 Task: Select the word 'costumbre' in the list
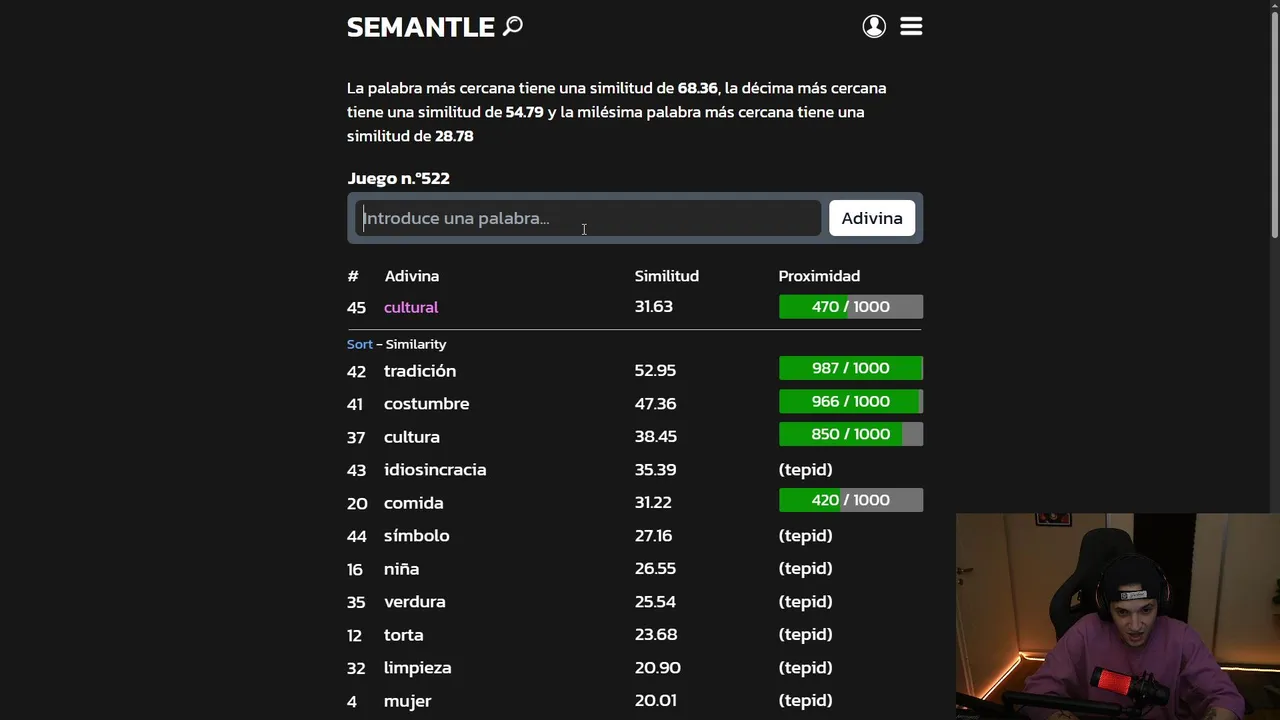(426, 404)
